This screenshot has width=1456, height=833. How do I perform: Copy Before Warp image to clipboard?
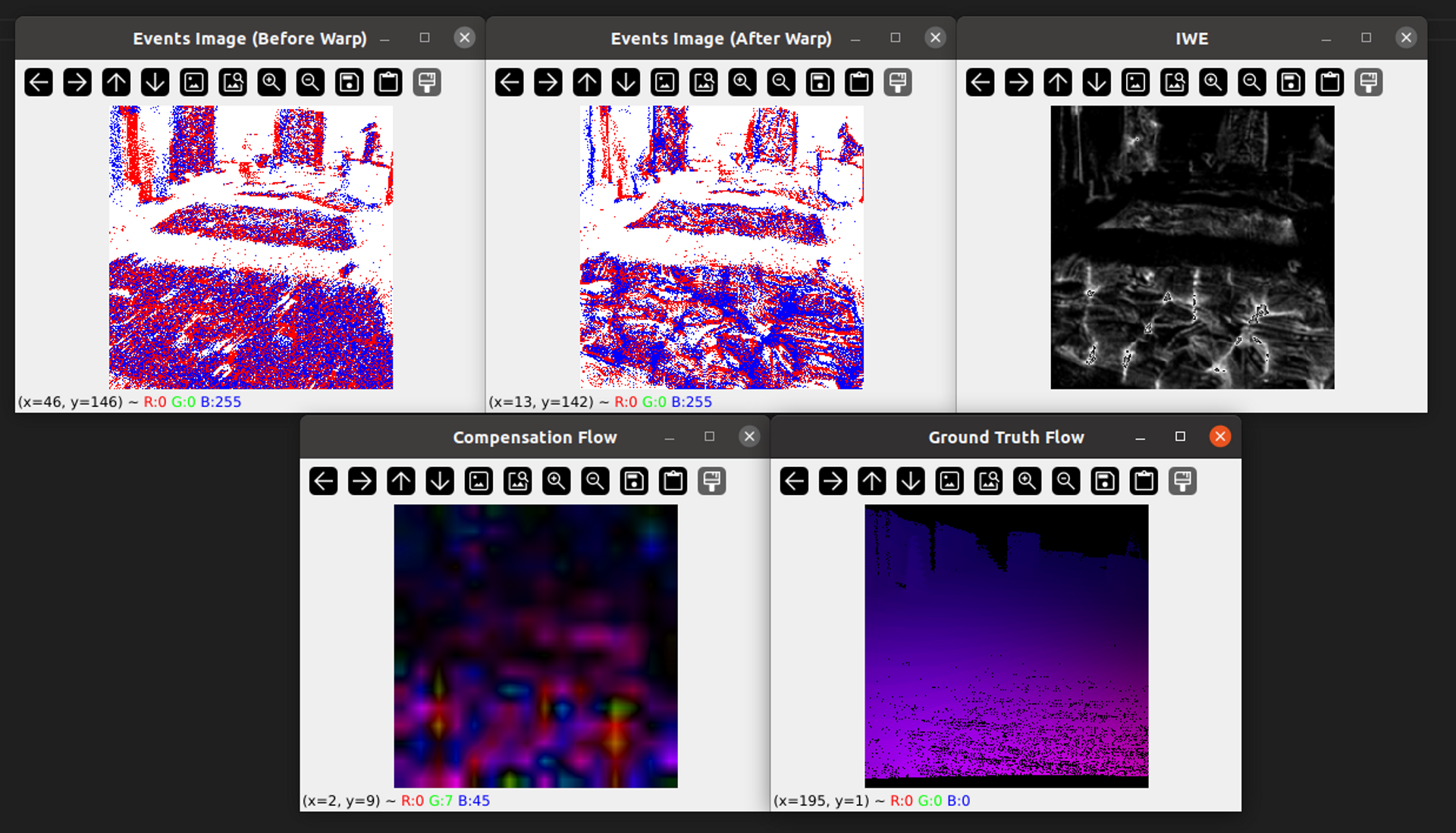(388, 82)
